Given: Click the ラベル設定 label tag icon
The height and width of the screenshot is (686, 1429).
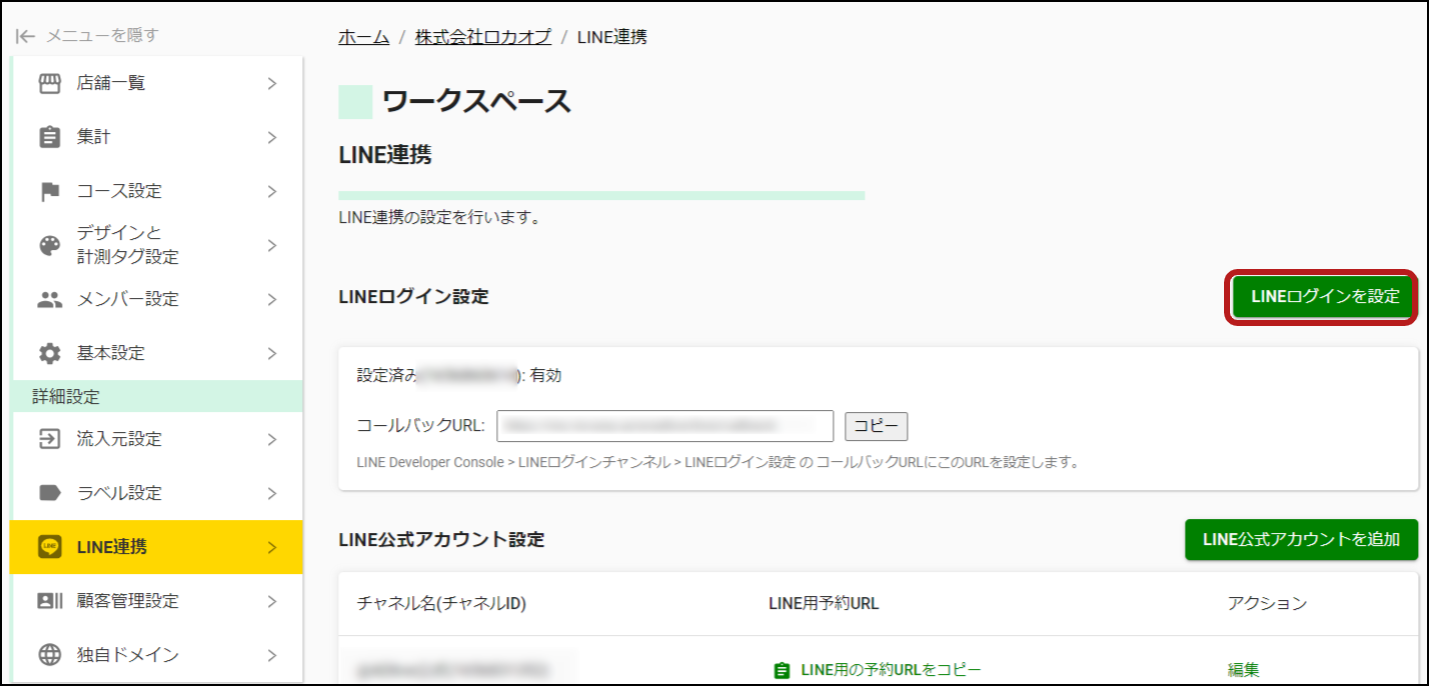Looking at the screenshot, I should click(x=49, y=494).
